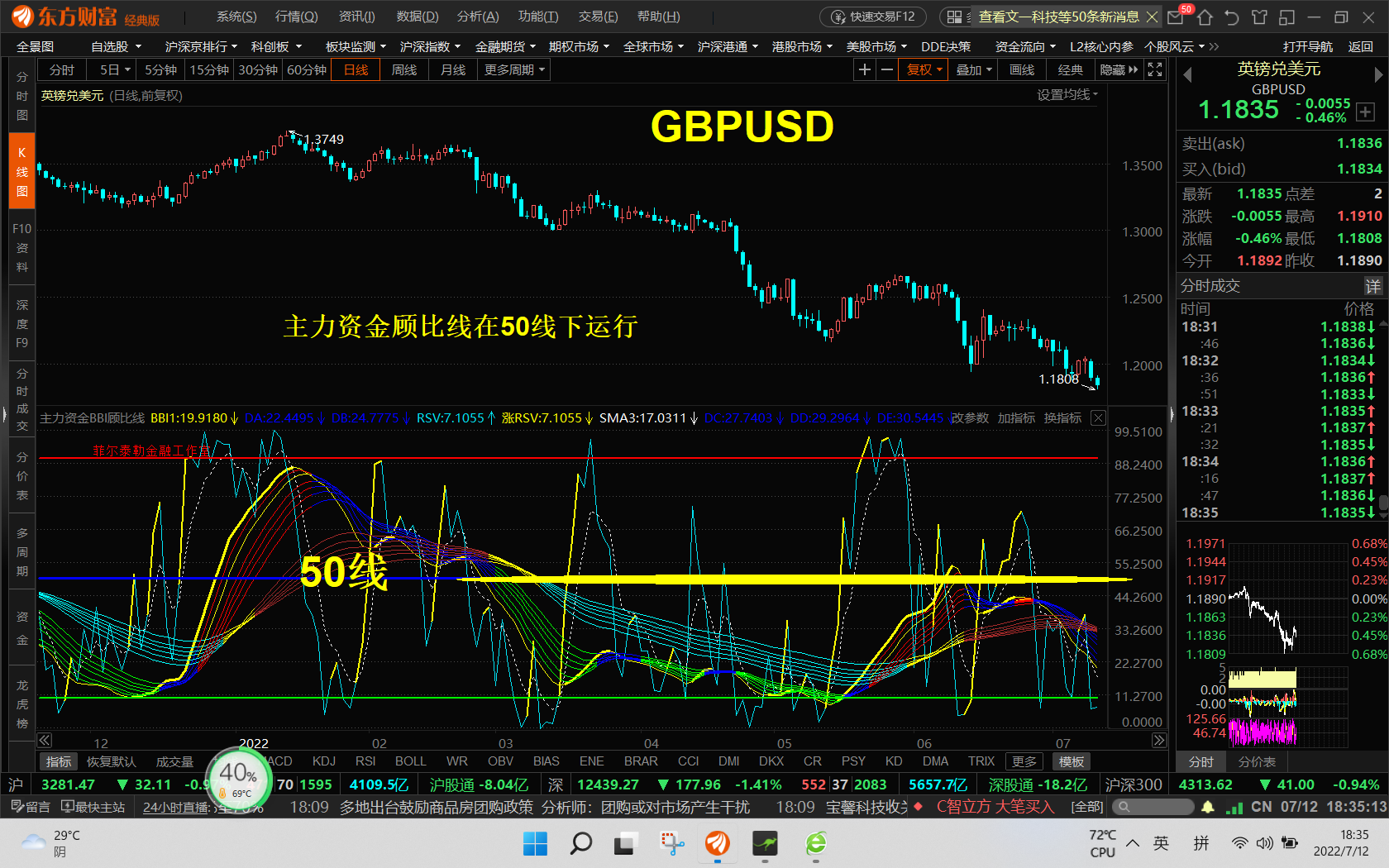Expand the chart using the fullscreen arrows icon
The width and height of the screenshot is (1389, 868).
1154,69
